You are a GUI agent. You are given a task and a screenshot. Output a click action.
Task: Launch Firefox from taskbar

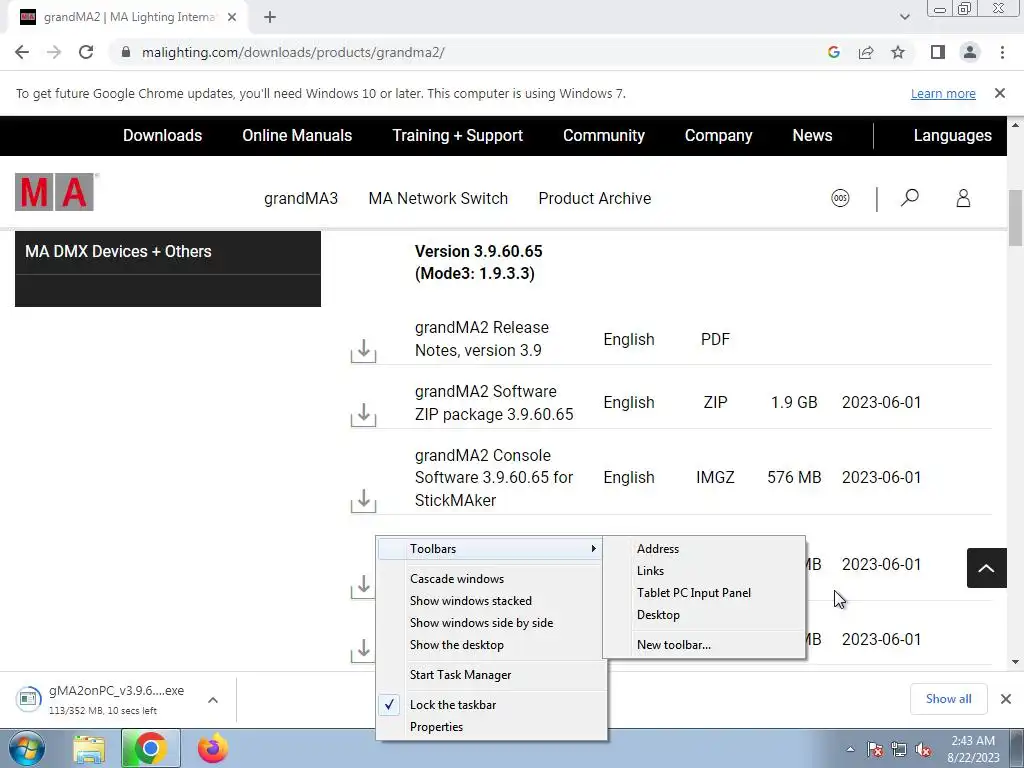pos(213,748)
